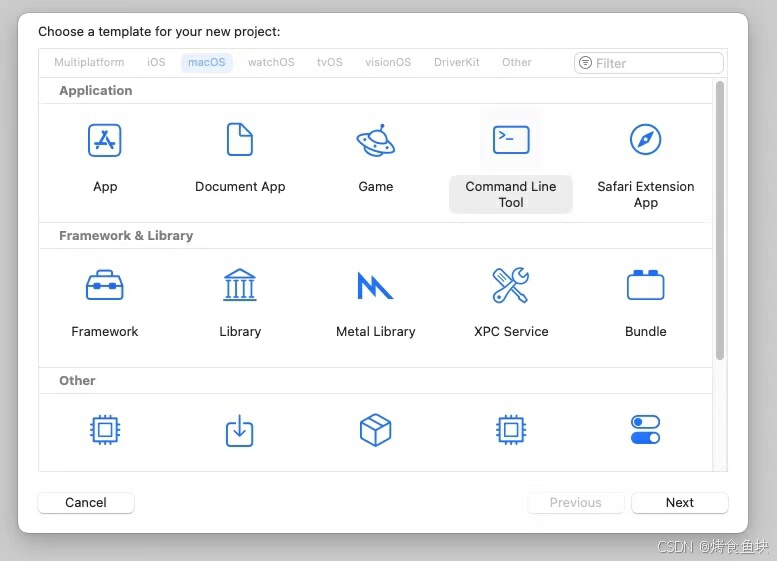777x561 pixels.
Task: Switch to the DriverKit tab
Action: (x=456, y=62)
